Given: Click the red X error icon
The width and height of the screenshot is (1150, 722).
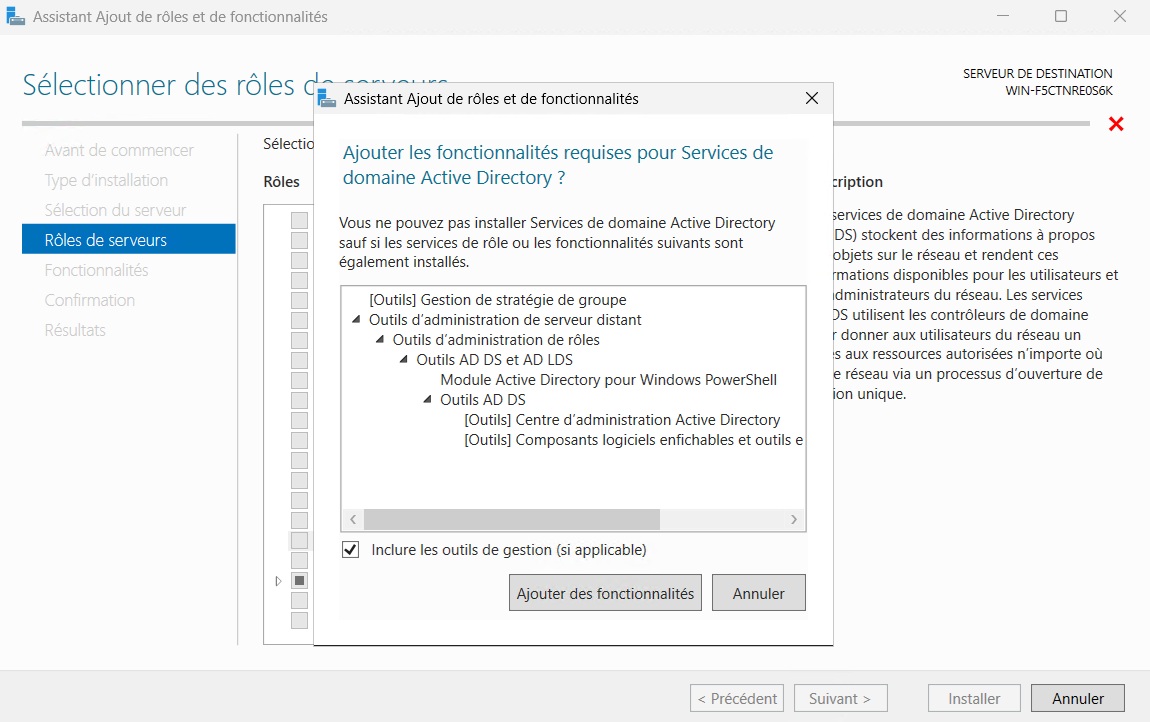Looking at the screenshot, I should click(x=1116, y=124).
